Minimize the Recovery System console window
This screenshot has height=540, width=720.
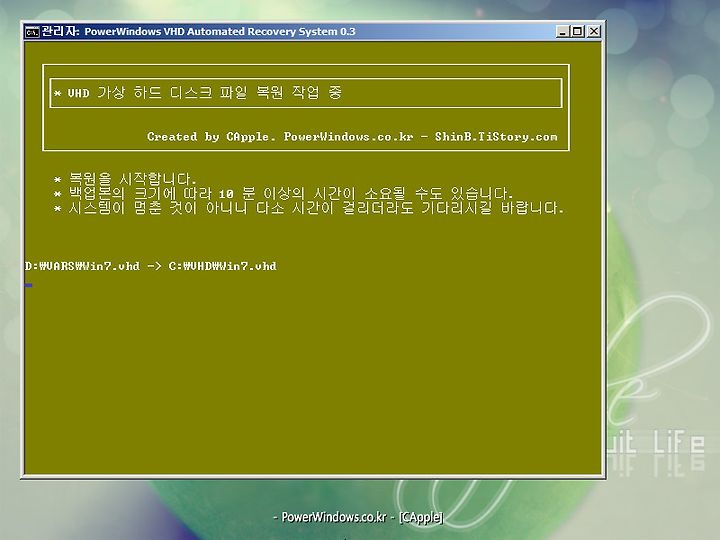(x=562, y=32)
